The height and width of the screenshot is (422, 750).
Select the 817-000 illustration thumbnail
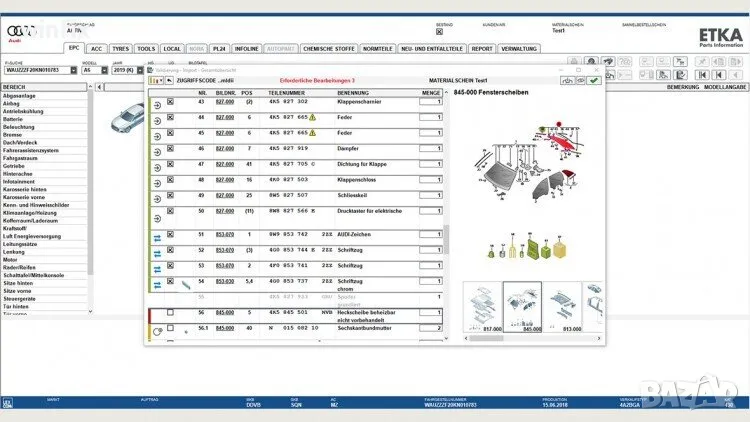tap(481, 306)
